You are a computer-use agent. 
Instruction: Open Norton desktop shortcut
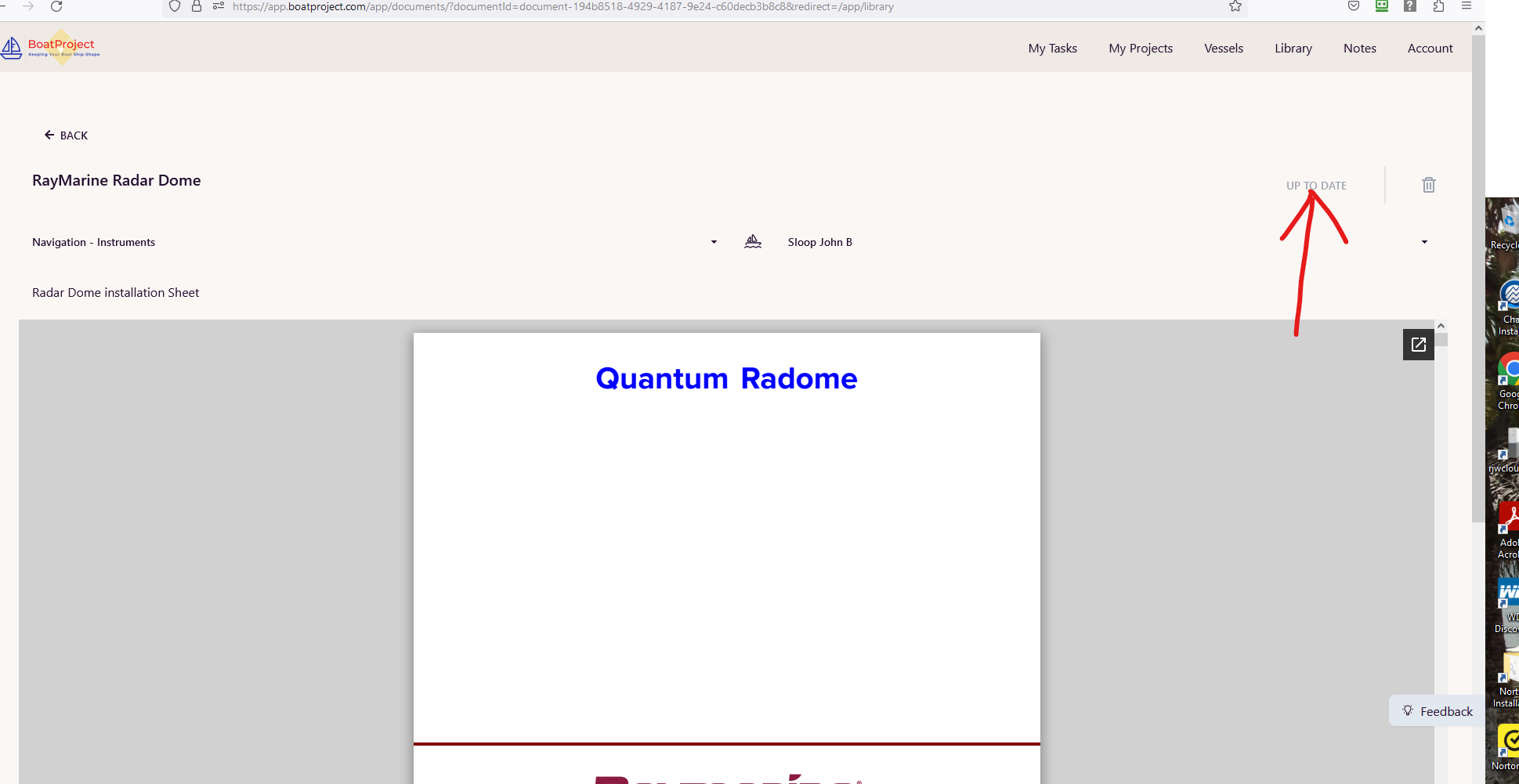(x=1508, y=748)
